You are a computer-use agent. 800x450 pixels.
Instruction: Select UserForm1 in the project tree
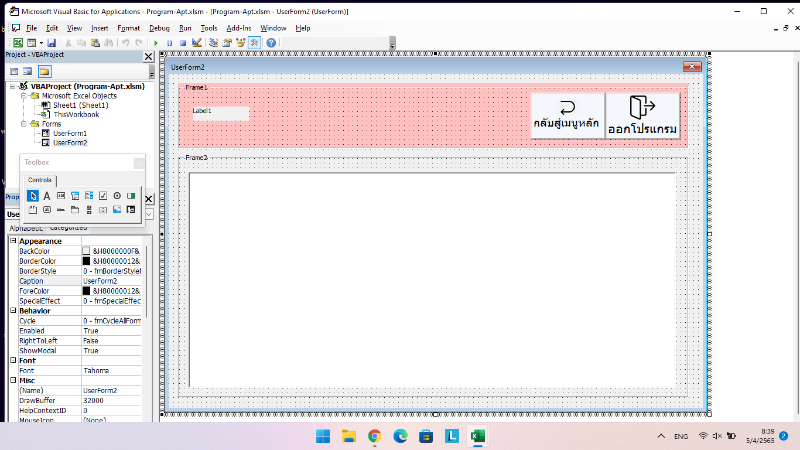click(x=69, y=133)
